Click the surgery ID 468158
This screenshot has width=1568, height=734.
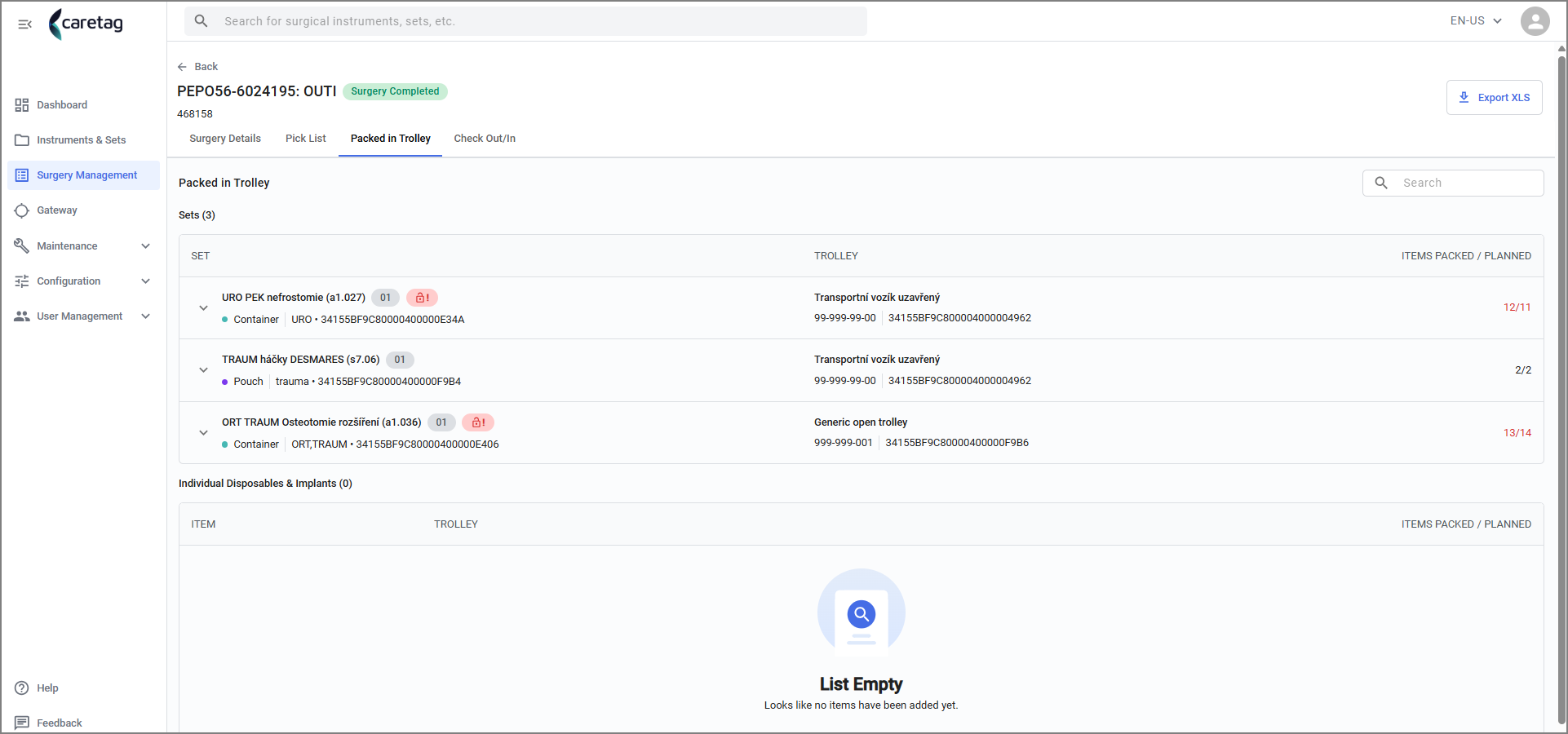tap(195, 114)
